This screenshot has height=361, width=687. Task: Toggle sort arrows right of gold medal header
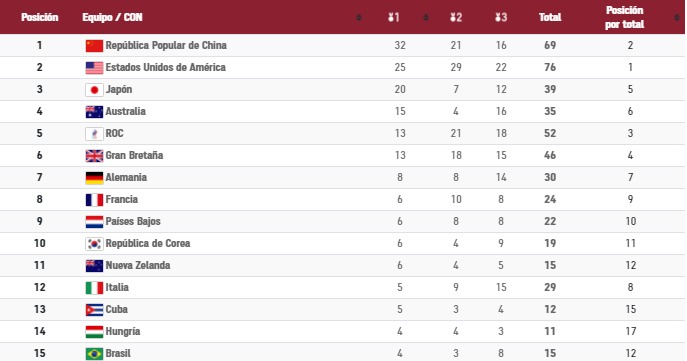pyautogui.click(x=426, y=18)
